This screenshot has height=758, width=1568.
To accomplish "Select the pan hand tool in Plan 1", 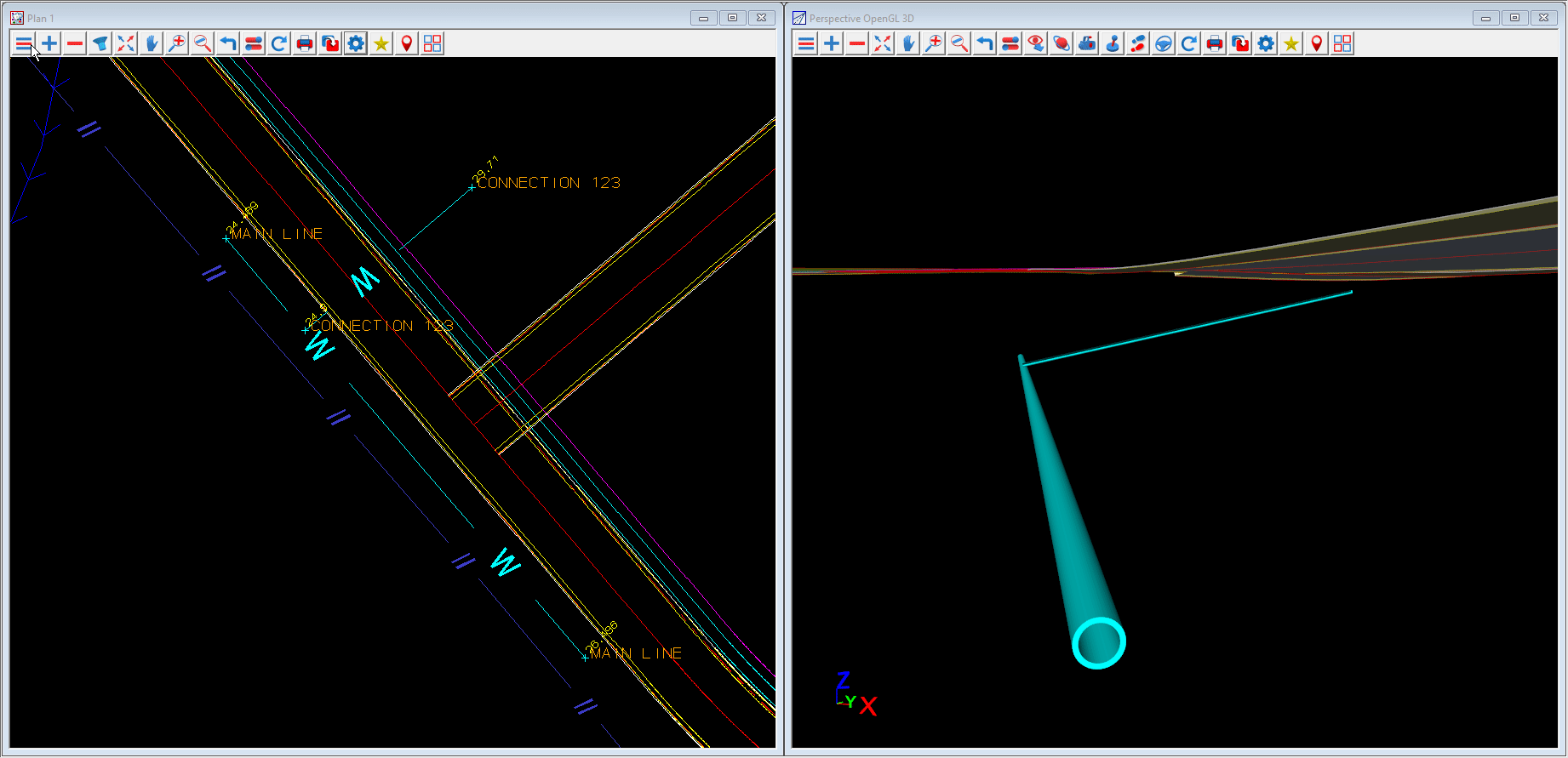I will pos(152,43).
